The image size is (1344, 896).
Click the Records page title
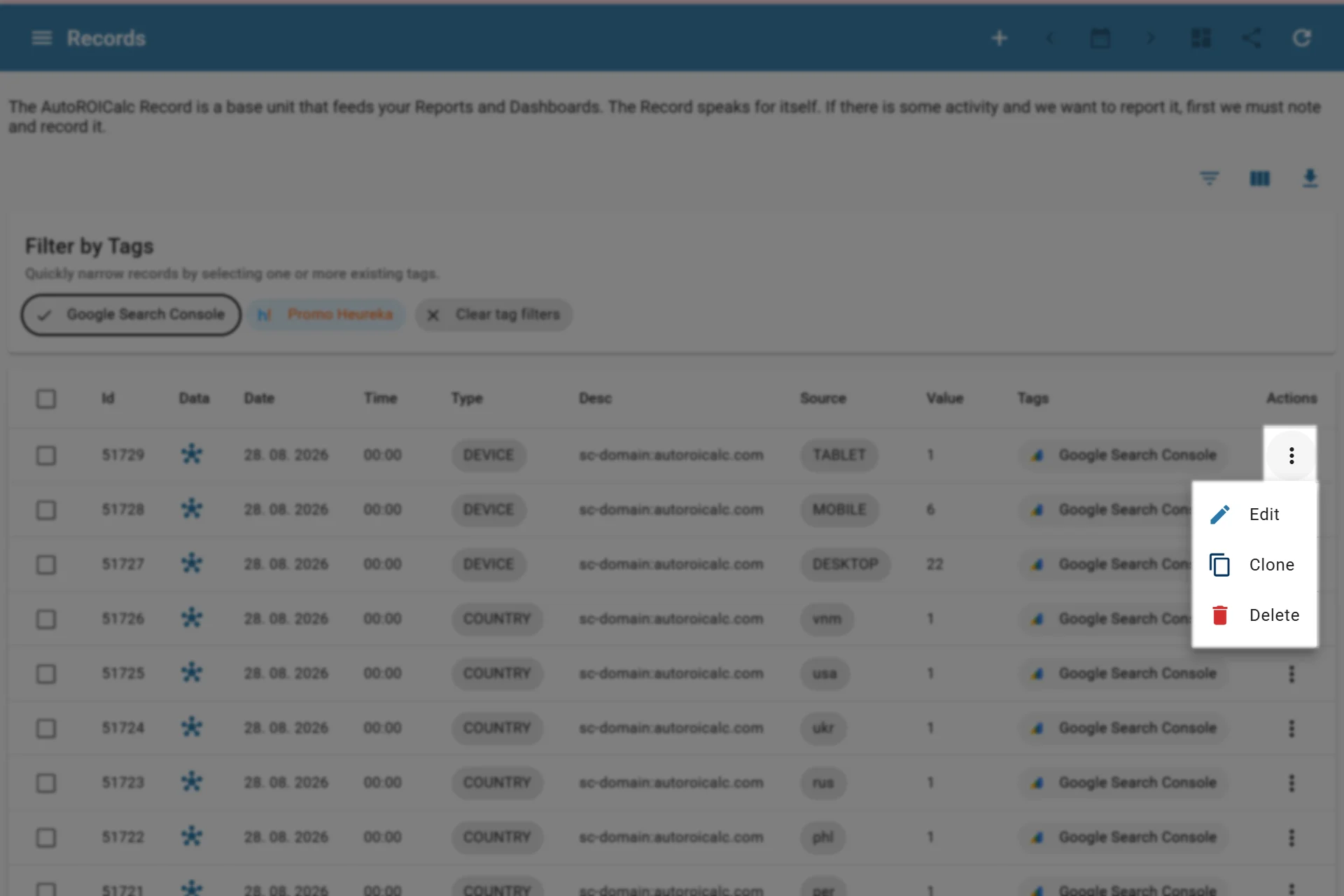click(106, 38)
